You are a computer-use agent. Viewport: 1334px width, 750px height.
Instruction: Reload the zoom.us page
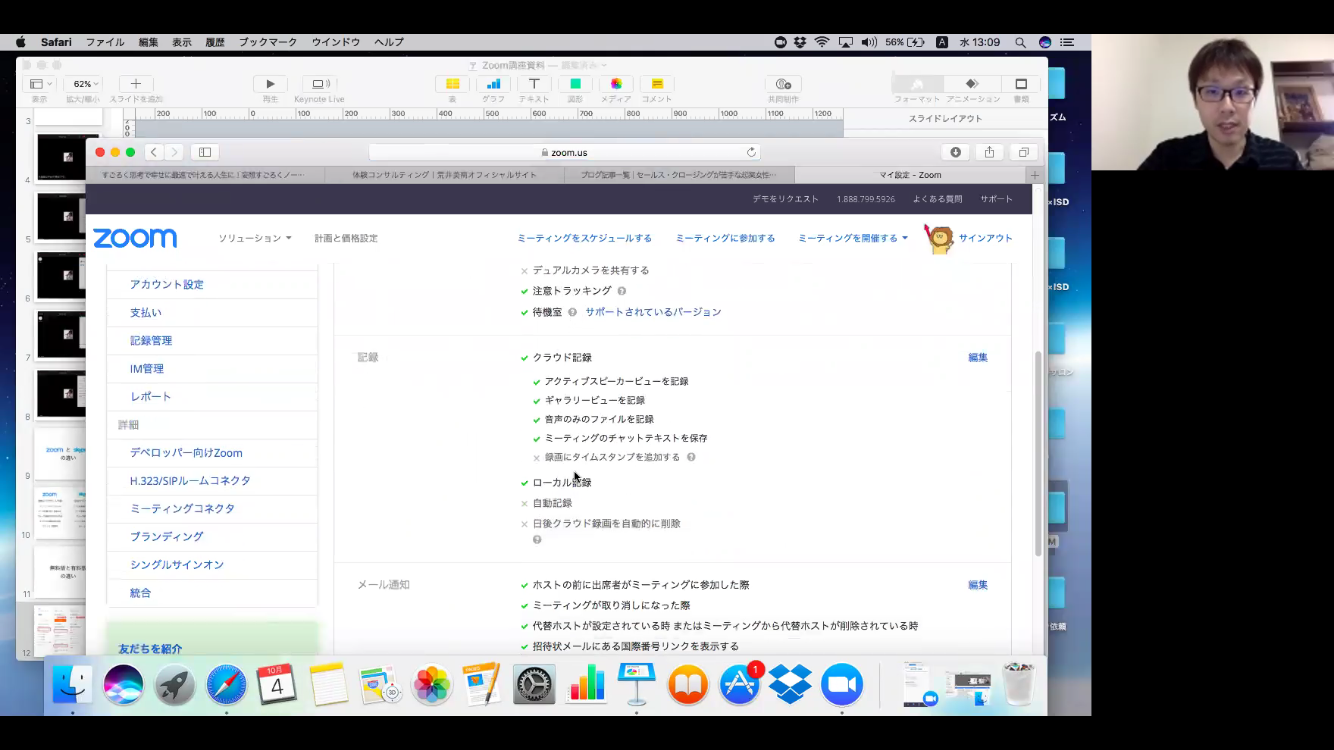[x=751, y=152]
